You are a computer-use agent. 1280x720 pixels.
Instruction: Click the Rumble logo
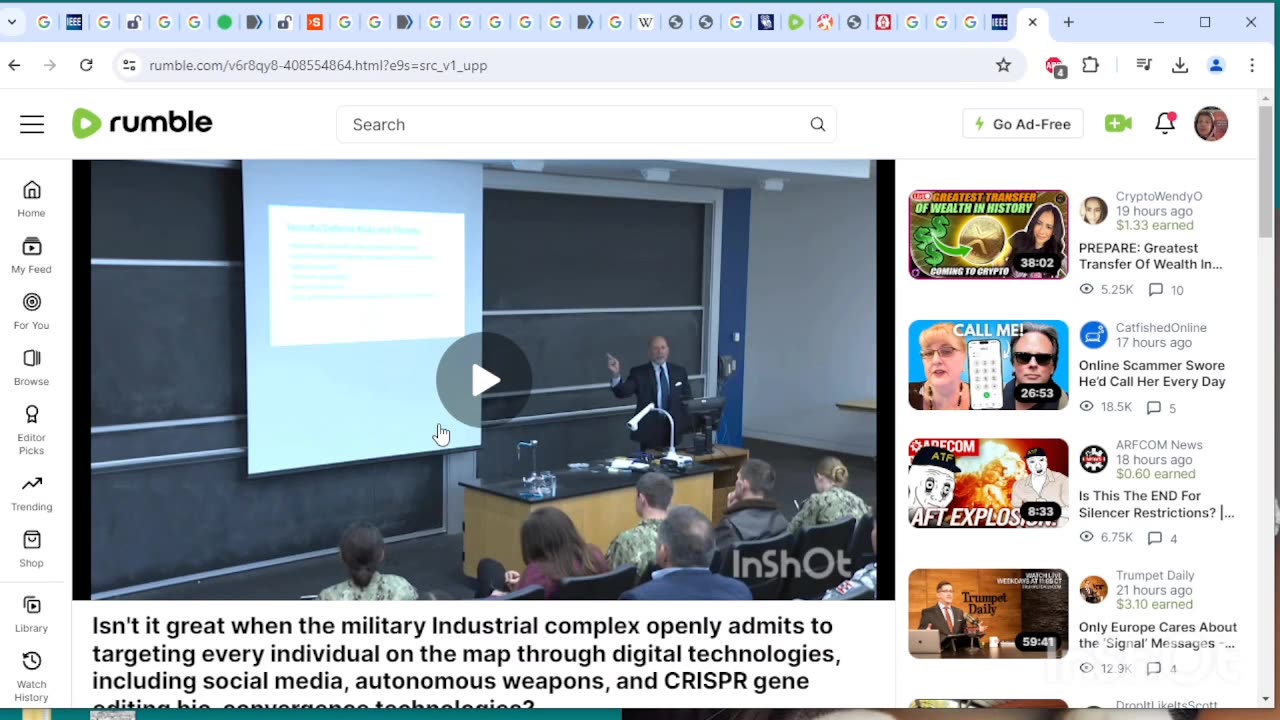[x=142, y=123]
